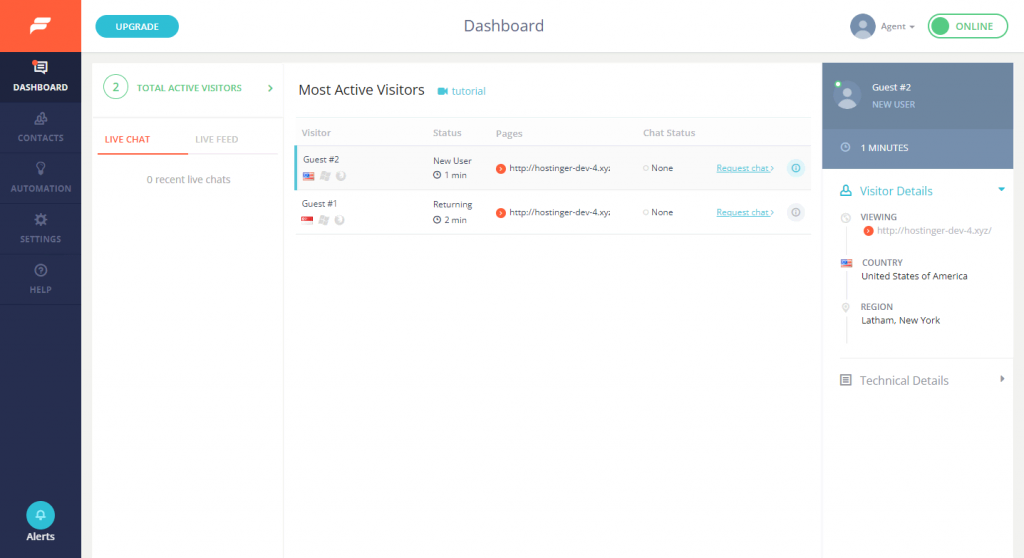Viewport: 1024px width, 558px height.
Task: Click the Upgrade button
Action: pyautogui.click(x=137, y=26)
